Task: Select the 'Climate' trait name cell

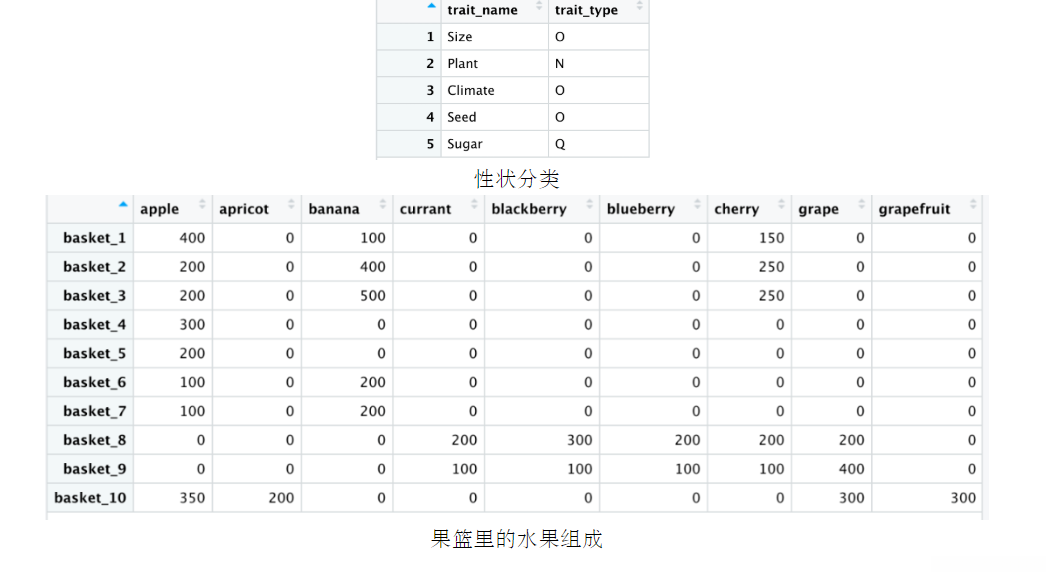Action: [495, 90]
